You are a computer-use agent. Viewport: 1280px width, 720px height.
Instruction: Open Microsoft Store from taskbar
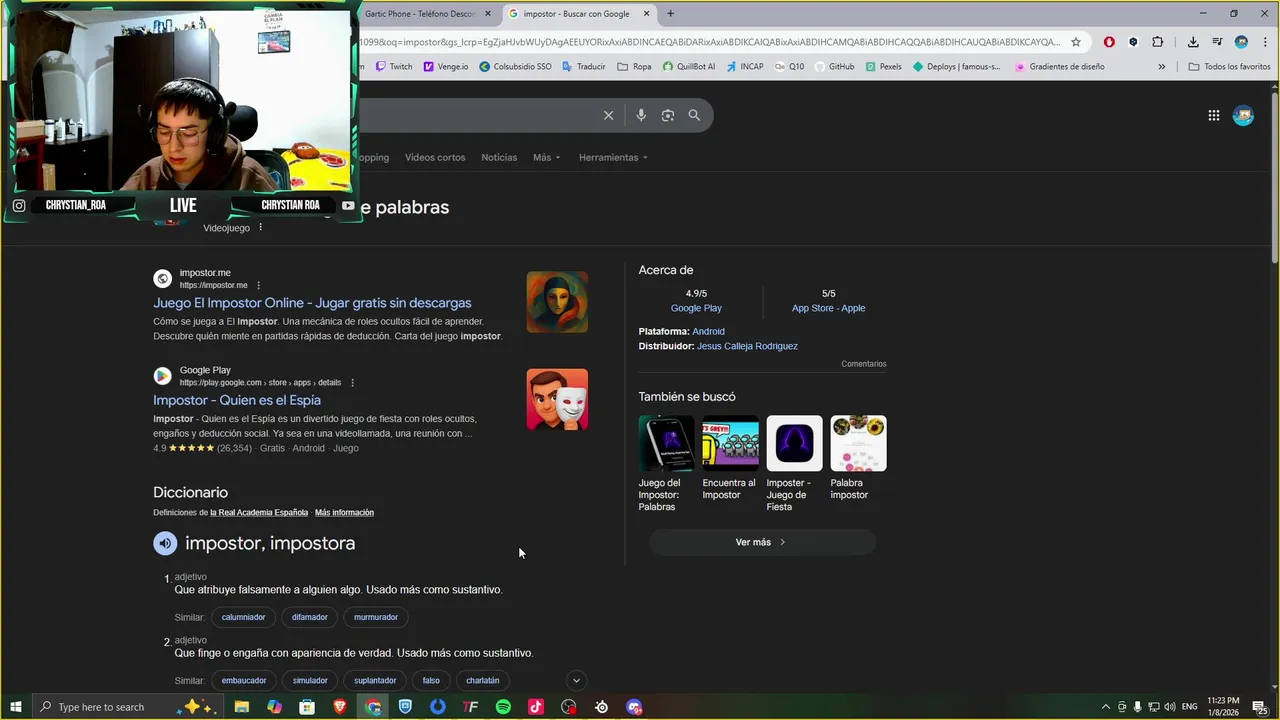pos(307,707)
